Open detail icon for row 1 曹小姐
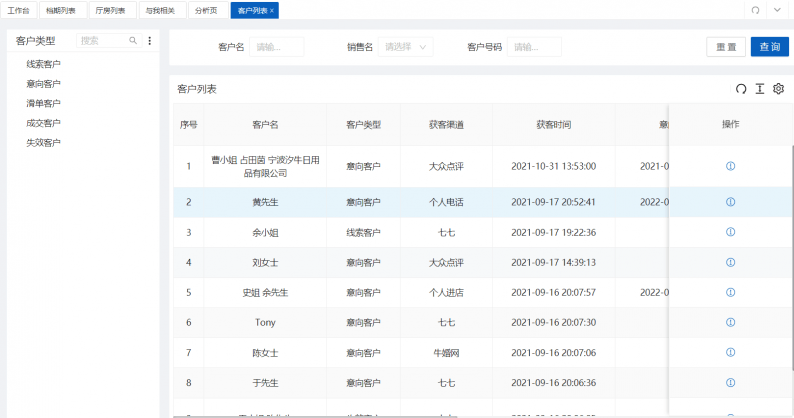The height and width of the screenshot is (418, 794). pyautogui.click(x=730, y=166)
